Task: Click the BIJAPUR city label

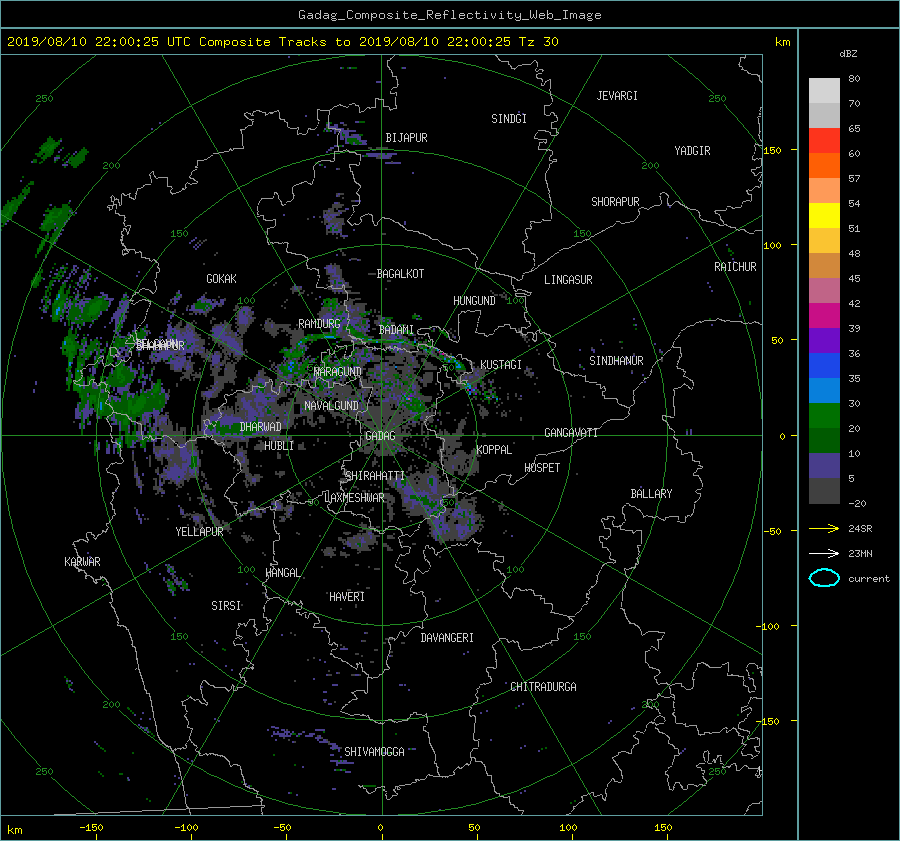Action: click(406, 138)
